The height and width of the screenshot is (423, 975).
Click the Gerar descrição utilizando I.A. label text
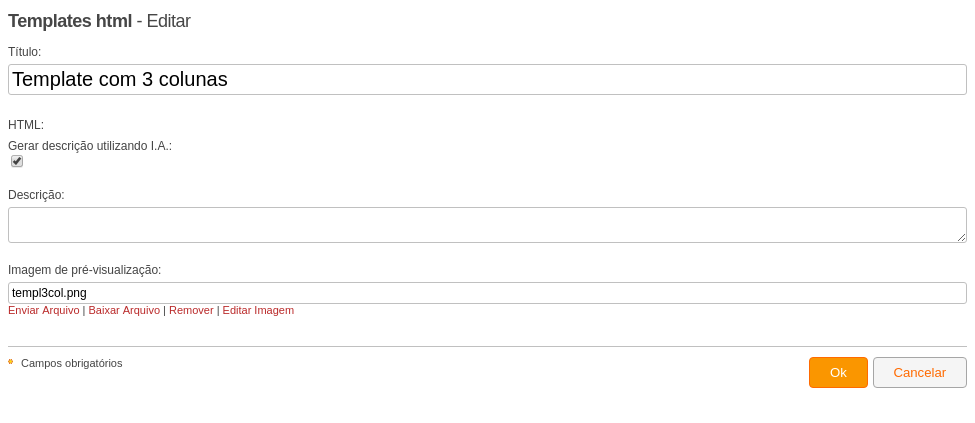coord(90,146)
